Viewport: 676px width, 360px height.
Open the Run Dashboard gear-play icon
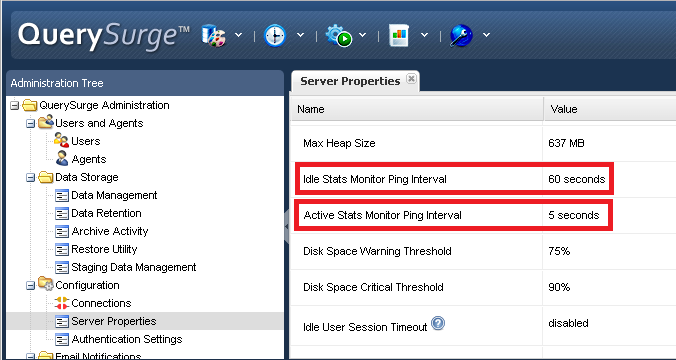[338, 35]
